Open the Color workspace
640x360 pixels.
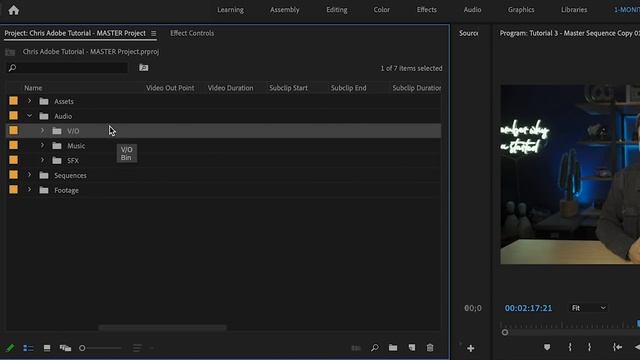point(382,10)
